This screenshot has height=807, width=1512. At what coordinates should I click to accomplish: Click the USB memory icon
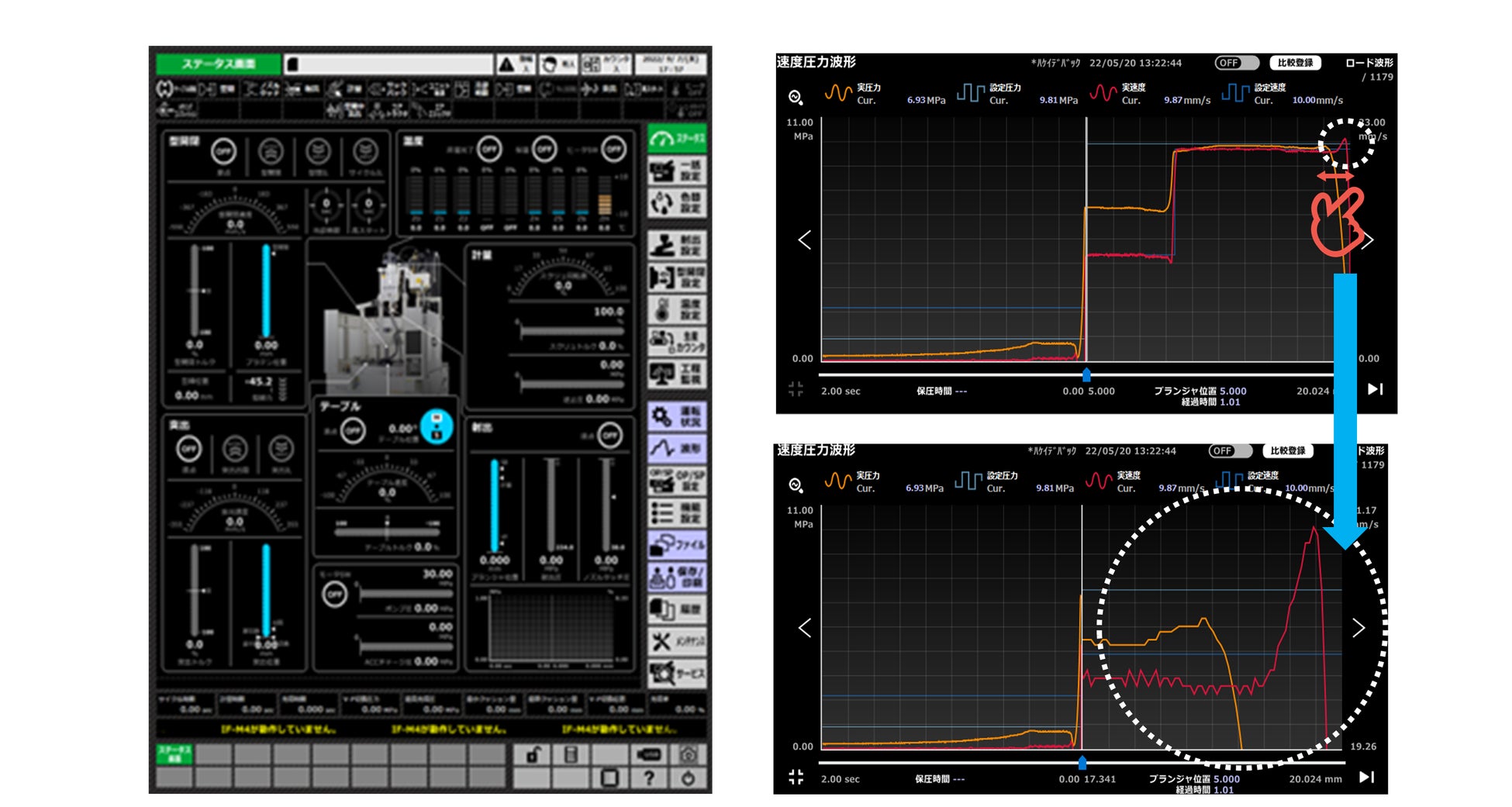[x=649, y=754]
